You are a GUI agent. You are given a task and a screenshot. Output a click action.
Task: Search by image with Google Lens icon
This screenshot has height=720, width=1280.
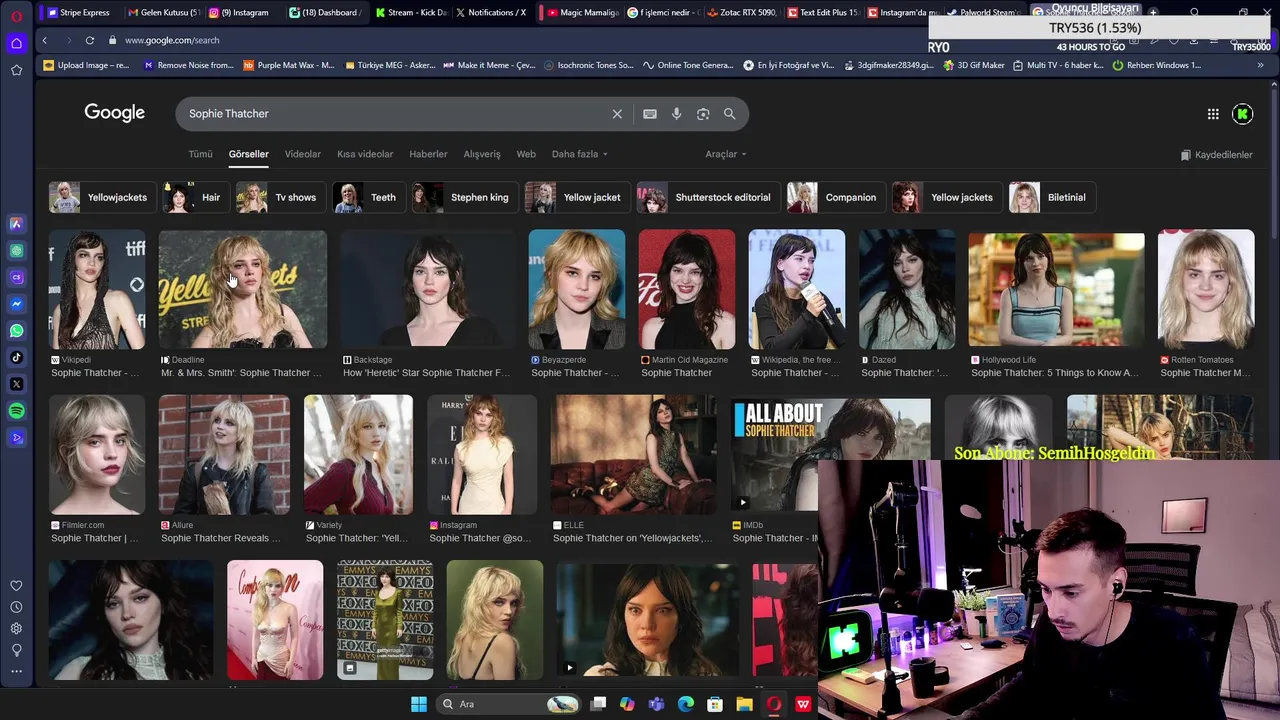703,114
